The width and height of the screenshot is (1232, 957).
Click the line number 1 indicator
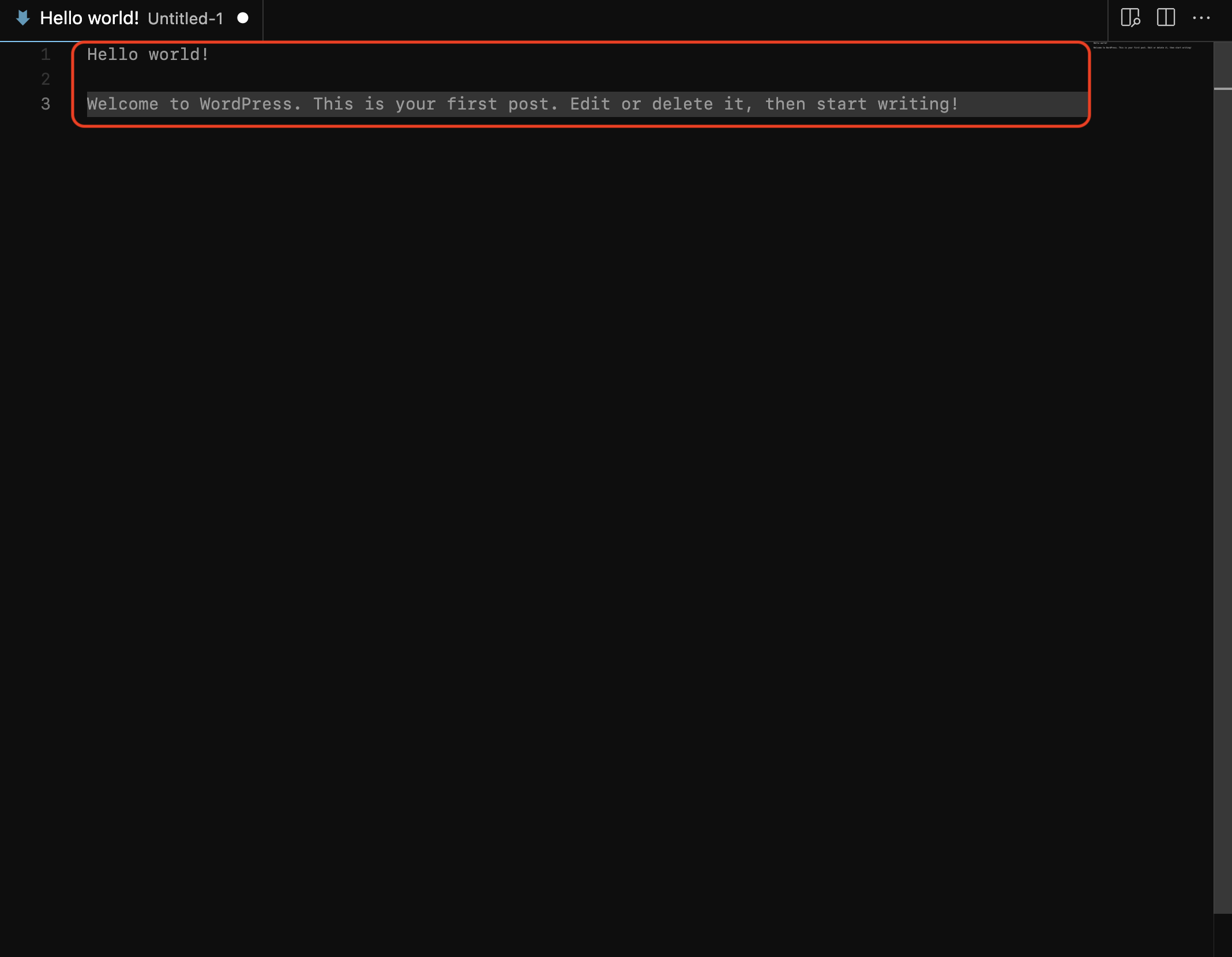point(45,54)
